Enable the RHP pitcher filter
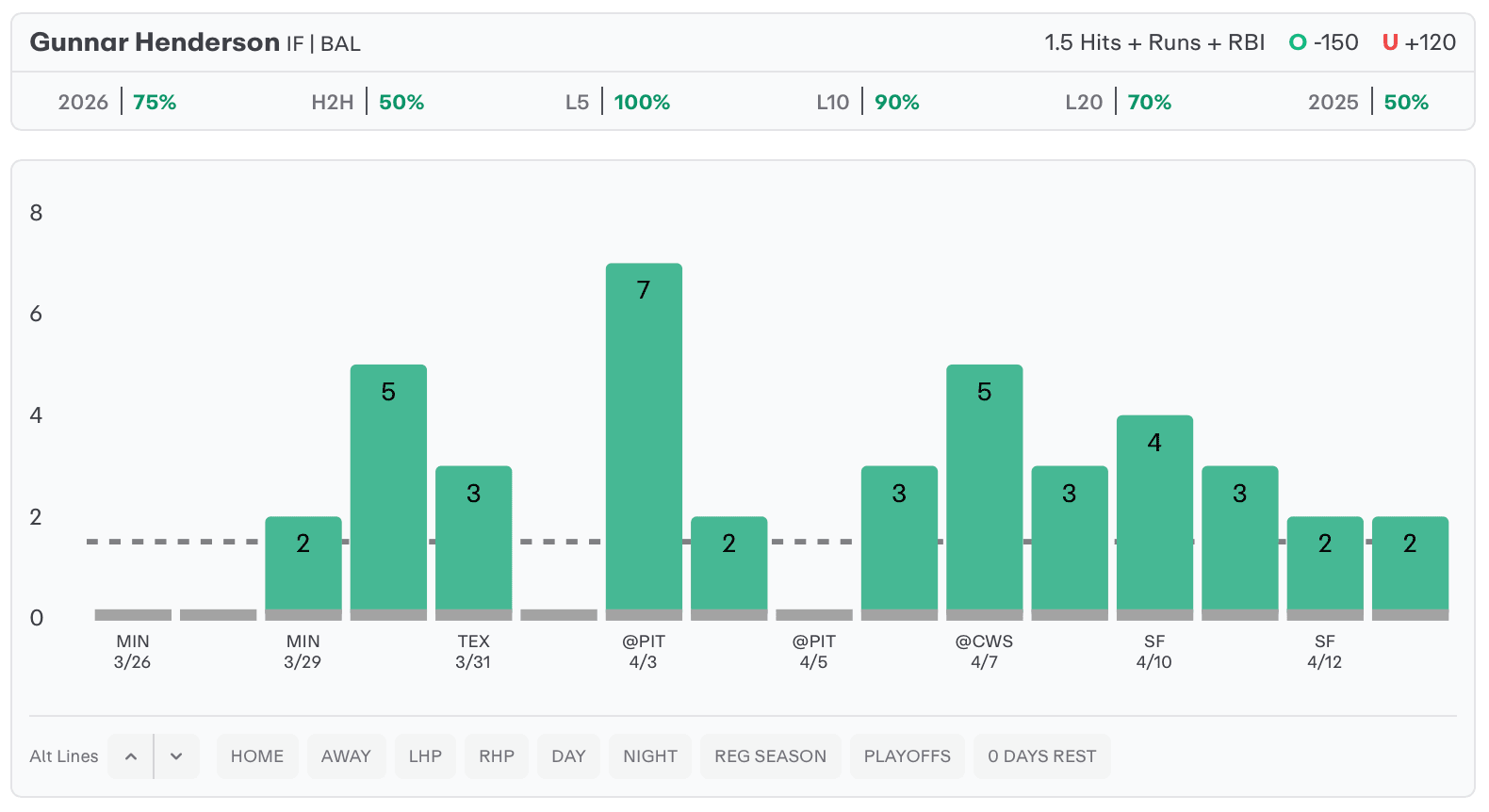 pyautogui.click(x=497, y=756)
